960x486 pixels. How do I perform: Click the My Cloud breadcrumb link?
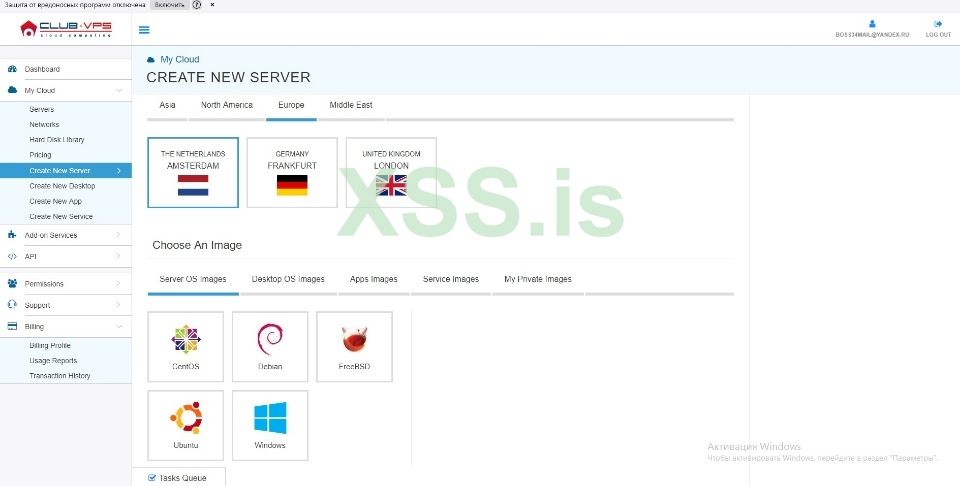[x=180, y=59]
